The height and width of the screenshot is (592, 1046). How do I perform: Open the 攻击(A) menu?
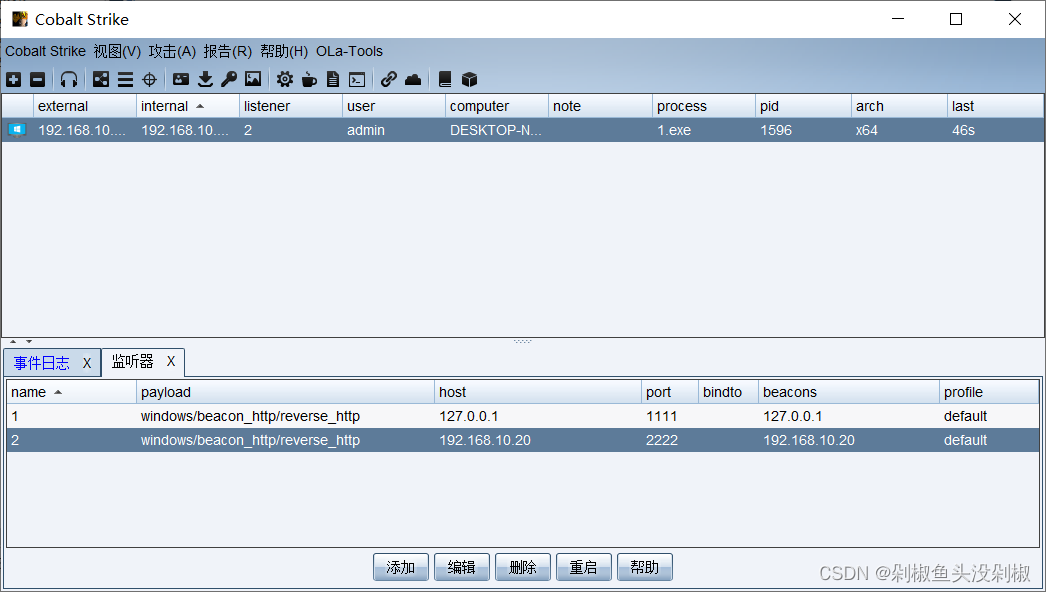pyautogui.click(x=172, y=51)
